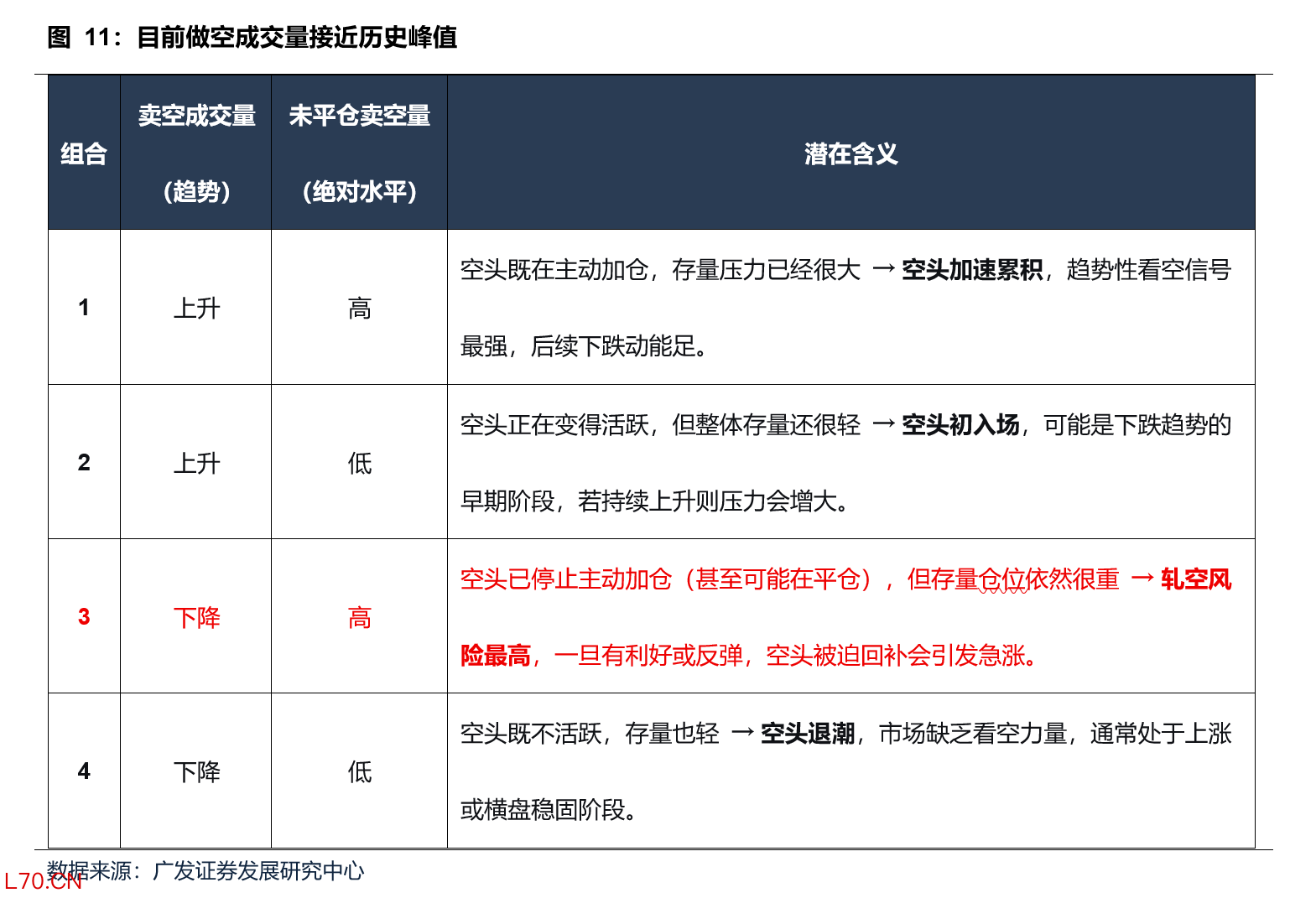Click the 卖空成交量 header cell
This screenshot has height=898, width=1316.
click(196, 153)
